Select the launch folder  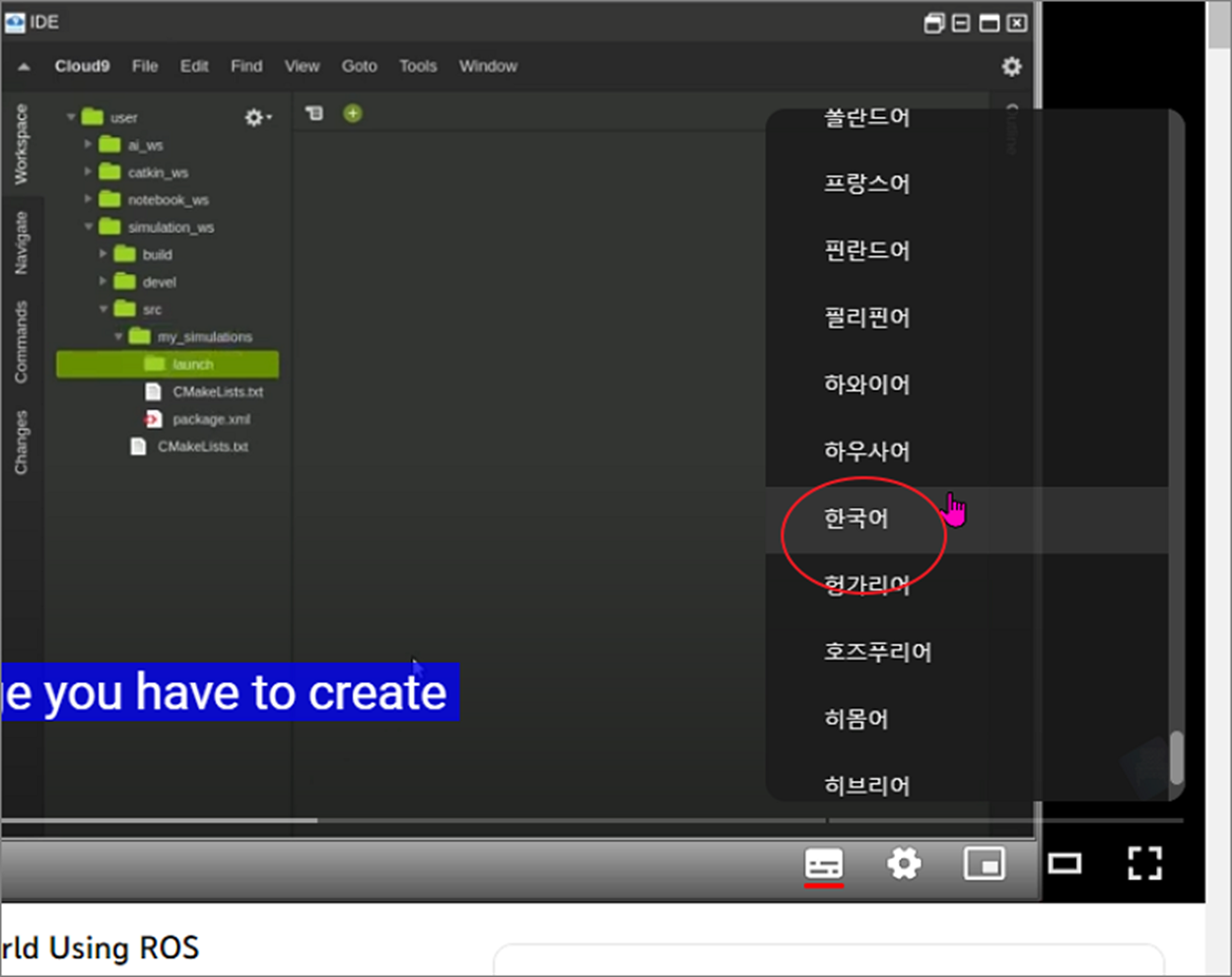(168, 364)
